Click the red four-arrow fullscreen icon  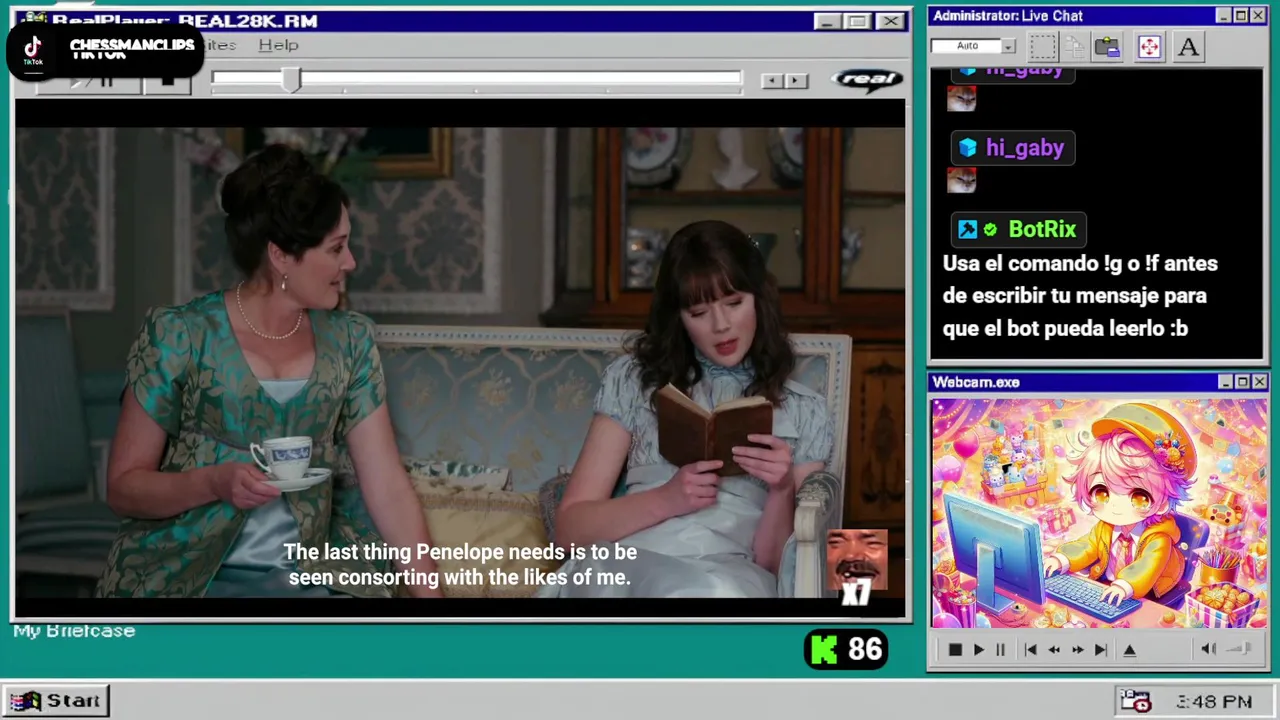(1149, 46)
